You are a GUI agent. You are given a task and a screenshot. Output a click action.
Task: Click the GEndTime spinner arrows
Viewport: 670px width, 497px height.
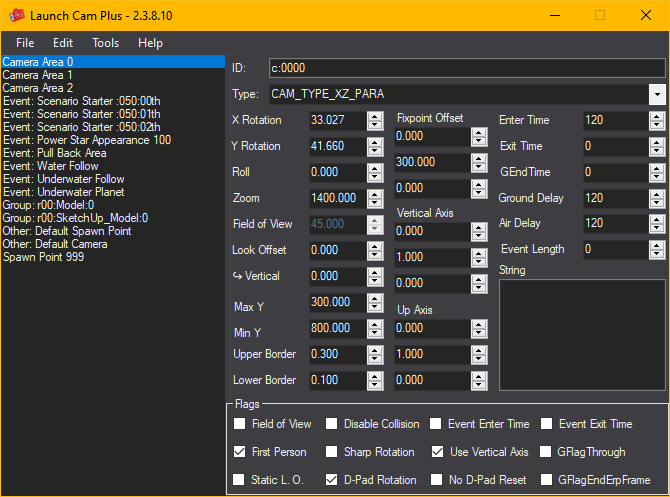point(657,172)
